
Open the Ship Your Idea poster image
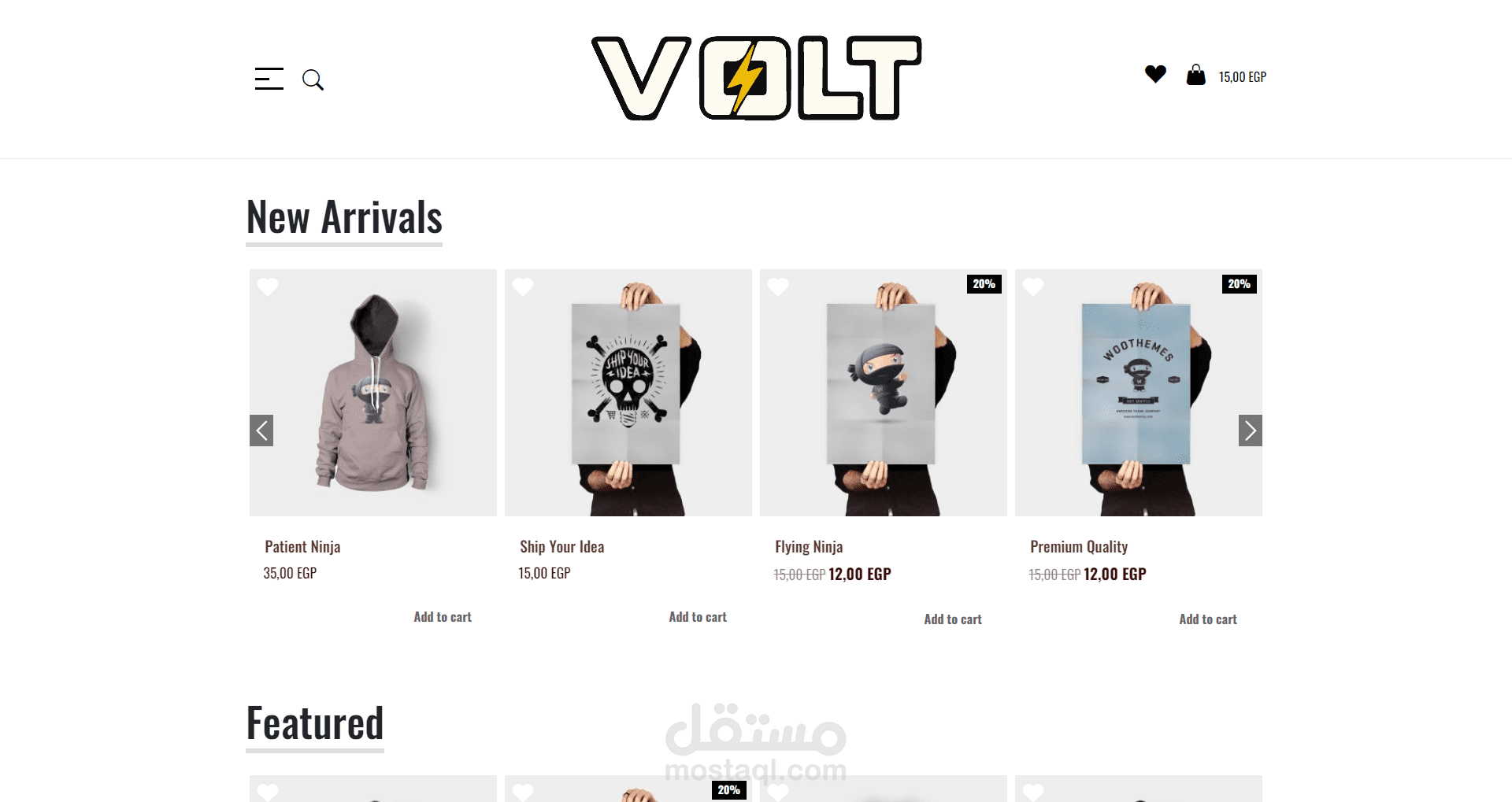coord(628,393)
